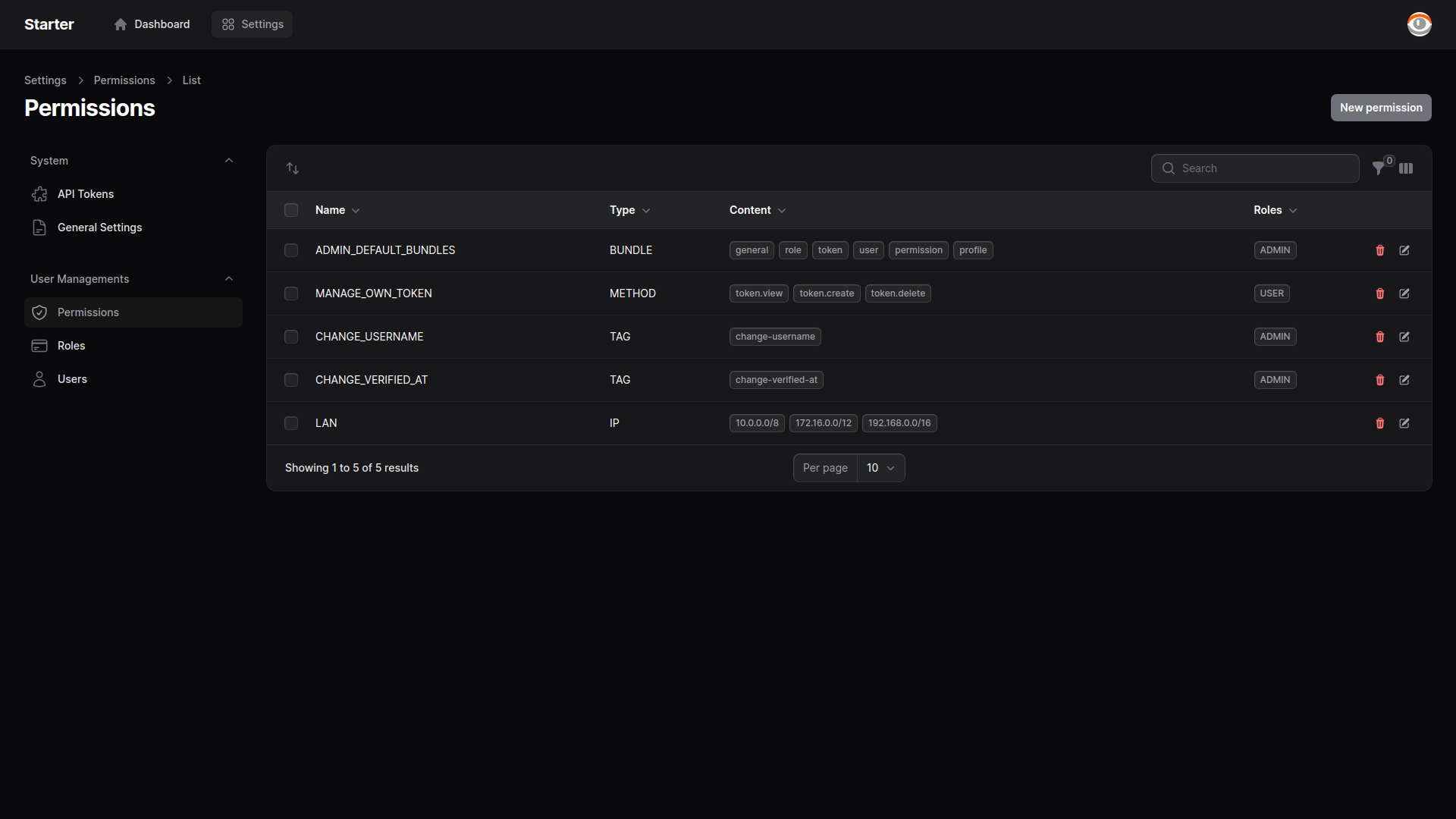The width and height of the screenshot is (1456, 819).
Task: Click the filter funnel icon
Action: (1378, 168)
